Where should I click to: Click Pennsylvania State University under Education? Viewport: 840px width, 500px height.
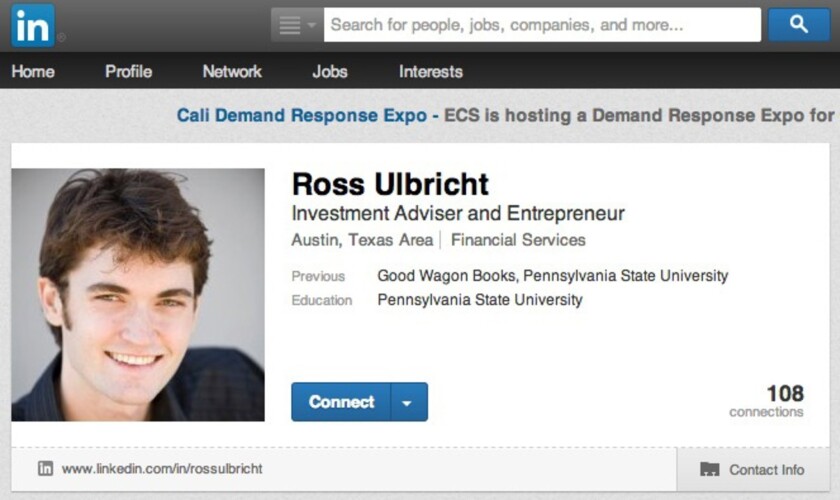coord(479,300)
